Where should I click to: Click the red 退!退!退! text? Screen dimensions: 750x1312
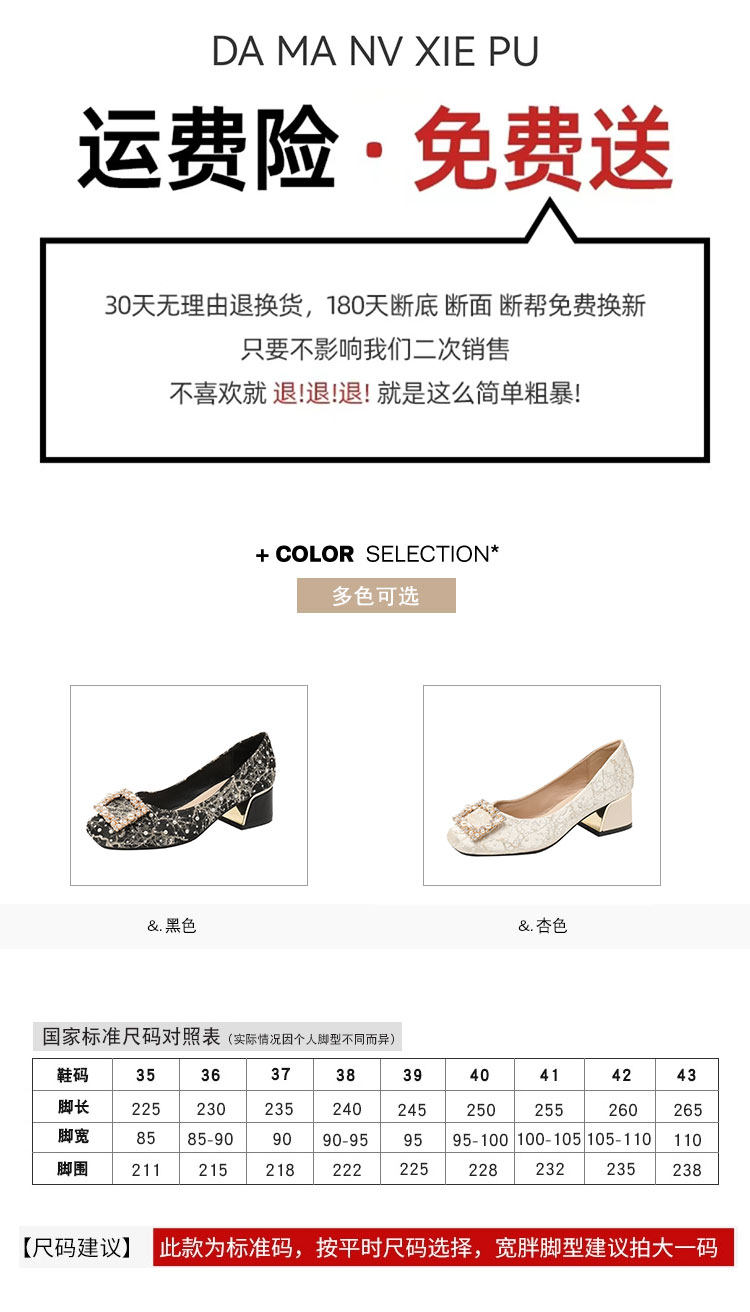pyautogui.click(x=321, y=393)
